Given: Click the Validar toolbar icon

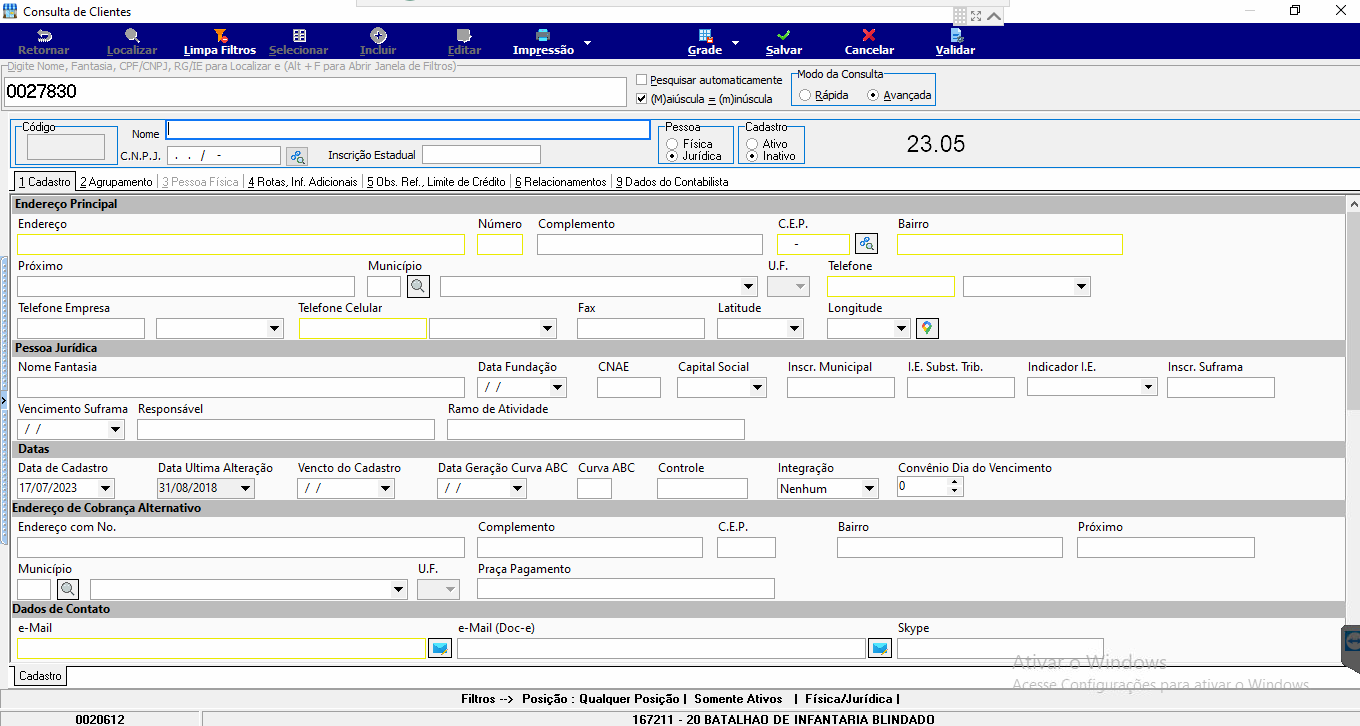Looking at the screenshot, I should tap(956, 35).
